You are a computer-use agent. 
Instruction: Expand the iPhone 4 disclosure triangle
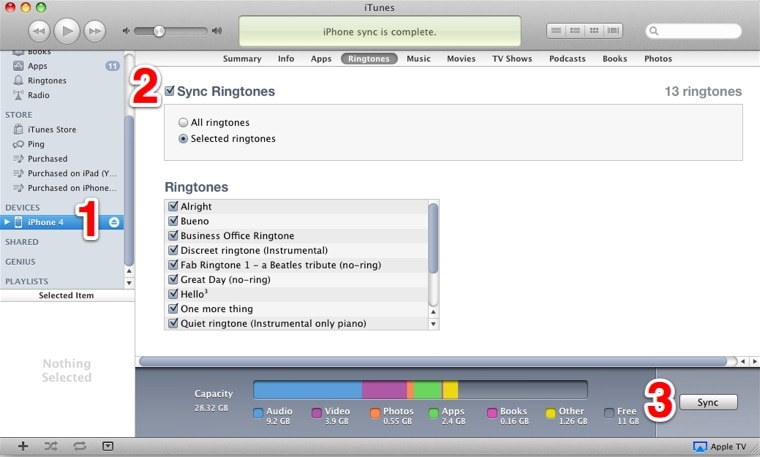point(7,222)
